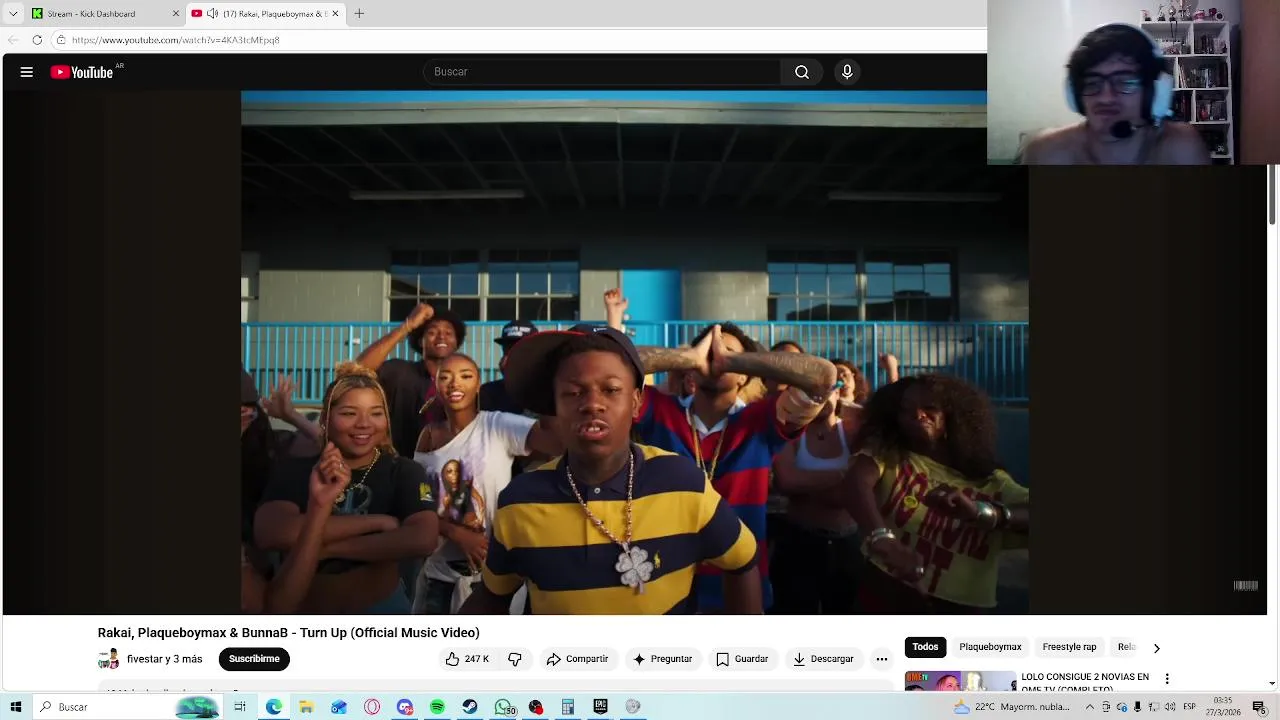Click the Turn Up music video player

tap(635, 352)
